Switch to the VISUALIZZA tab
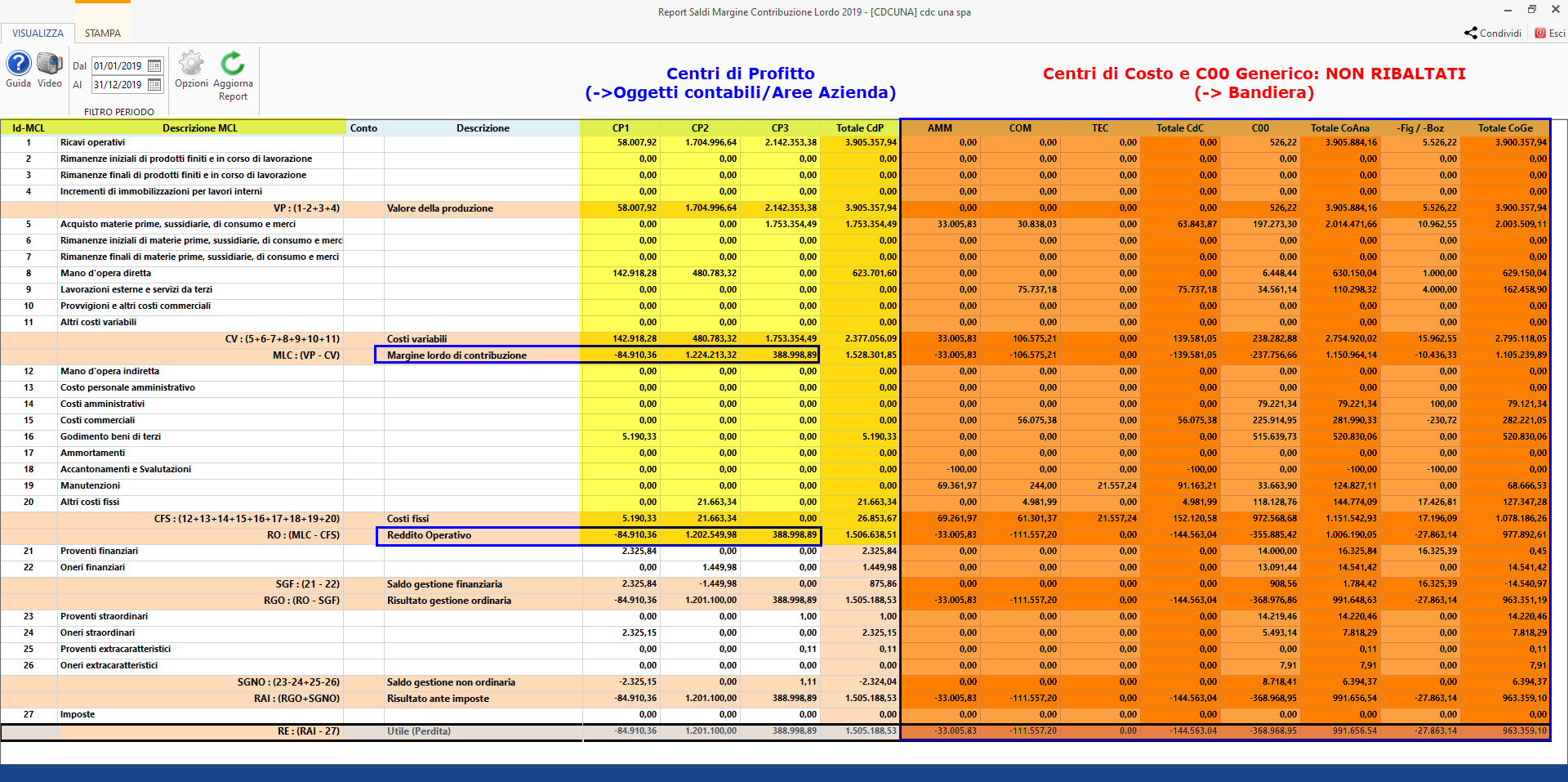 (x=38, y=34)
